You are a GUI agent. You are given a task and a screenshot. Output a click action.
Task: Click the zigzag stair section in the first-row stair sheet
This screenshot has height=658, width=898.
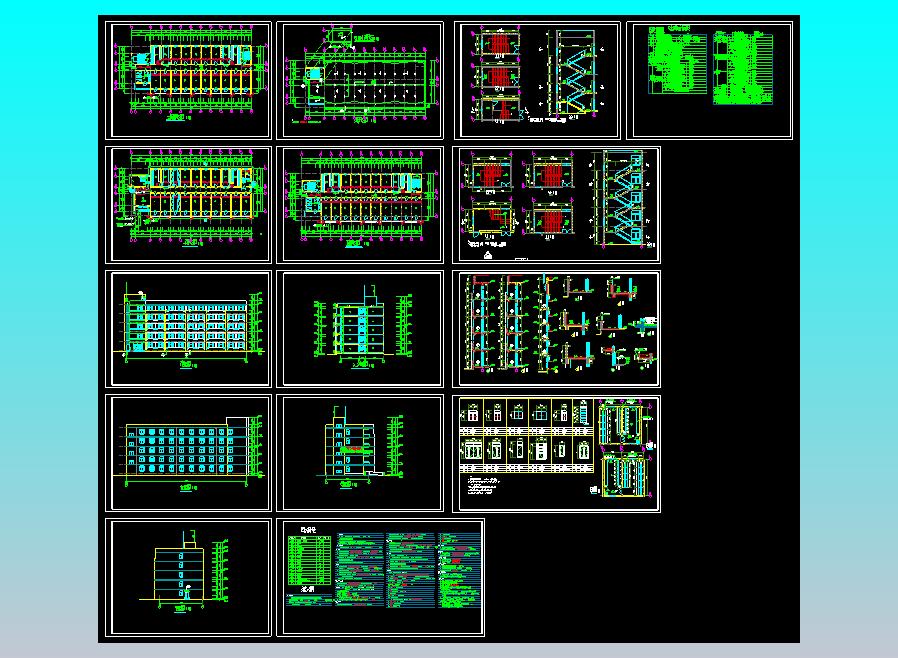(574, 74)
